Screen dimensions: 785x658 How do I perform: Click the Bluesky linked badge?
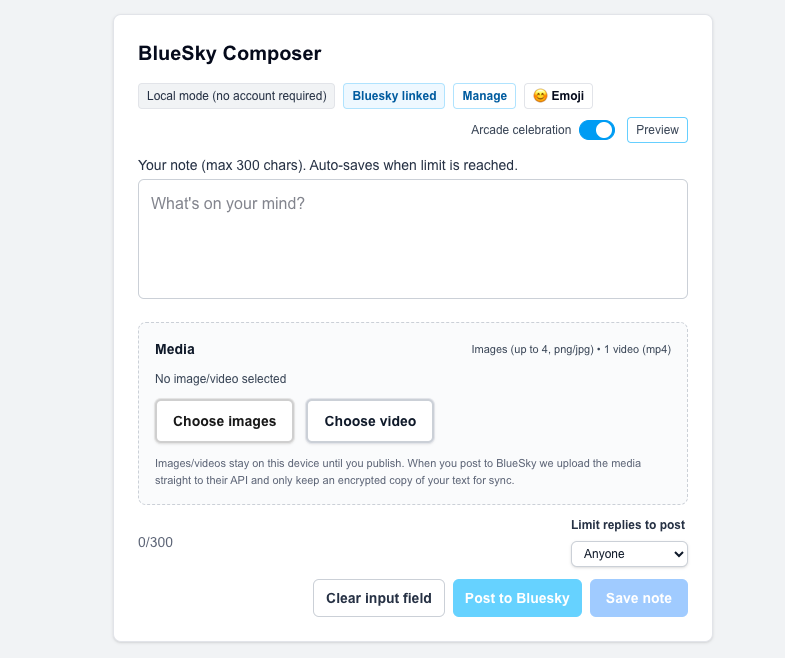(394, 96)
